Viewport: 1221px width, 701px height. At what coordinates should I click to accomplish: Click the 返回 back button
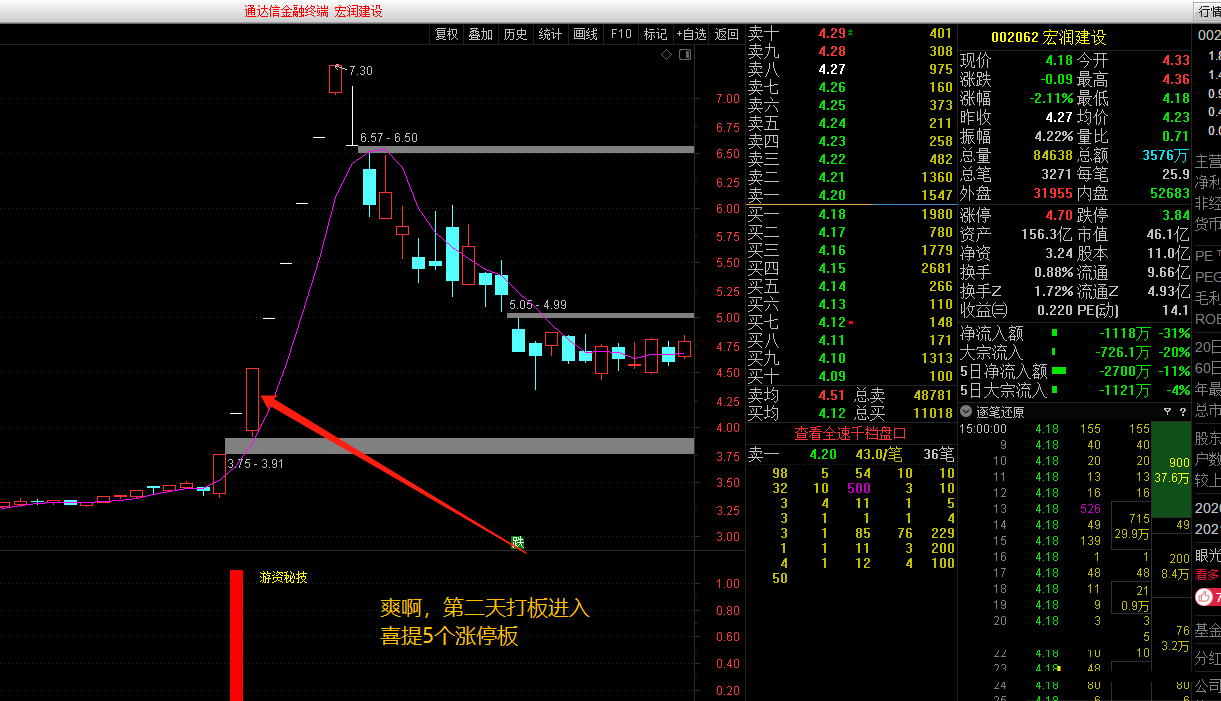pyautogui.click(x=726, y=34)
